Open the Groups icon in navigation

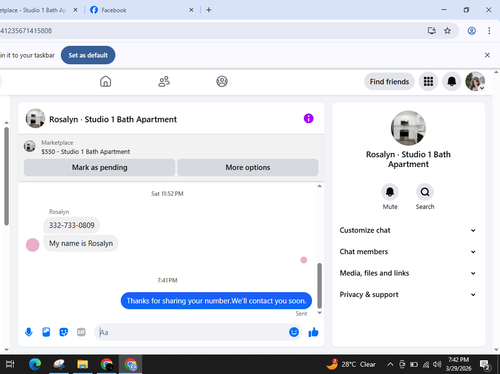(x=222, y=81)
